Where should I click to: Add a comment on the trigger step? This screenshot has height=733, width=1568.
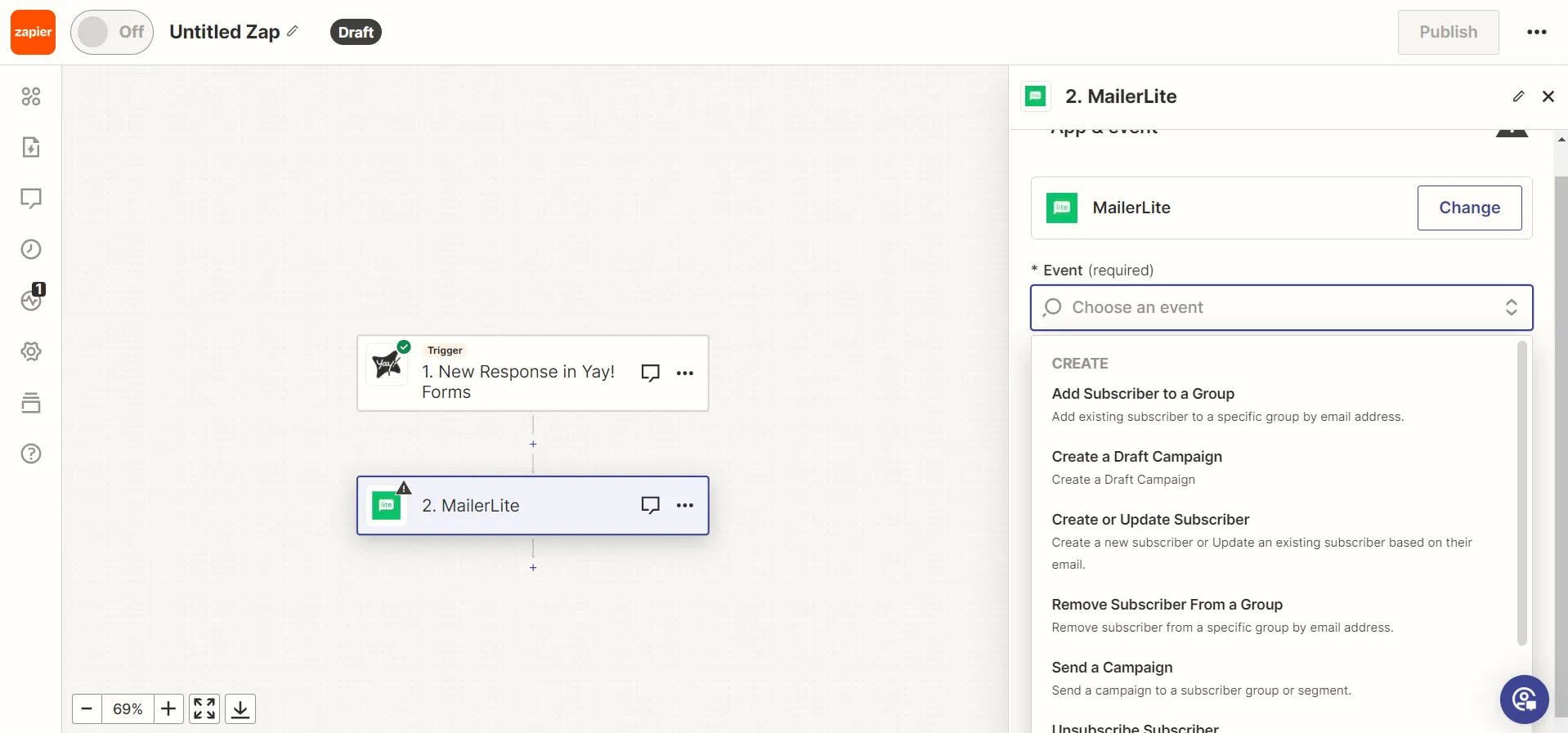(x=651, y=373)
